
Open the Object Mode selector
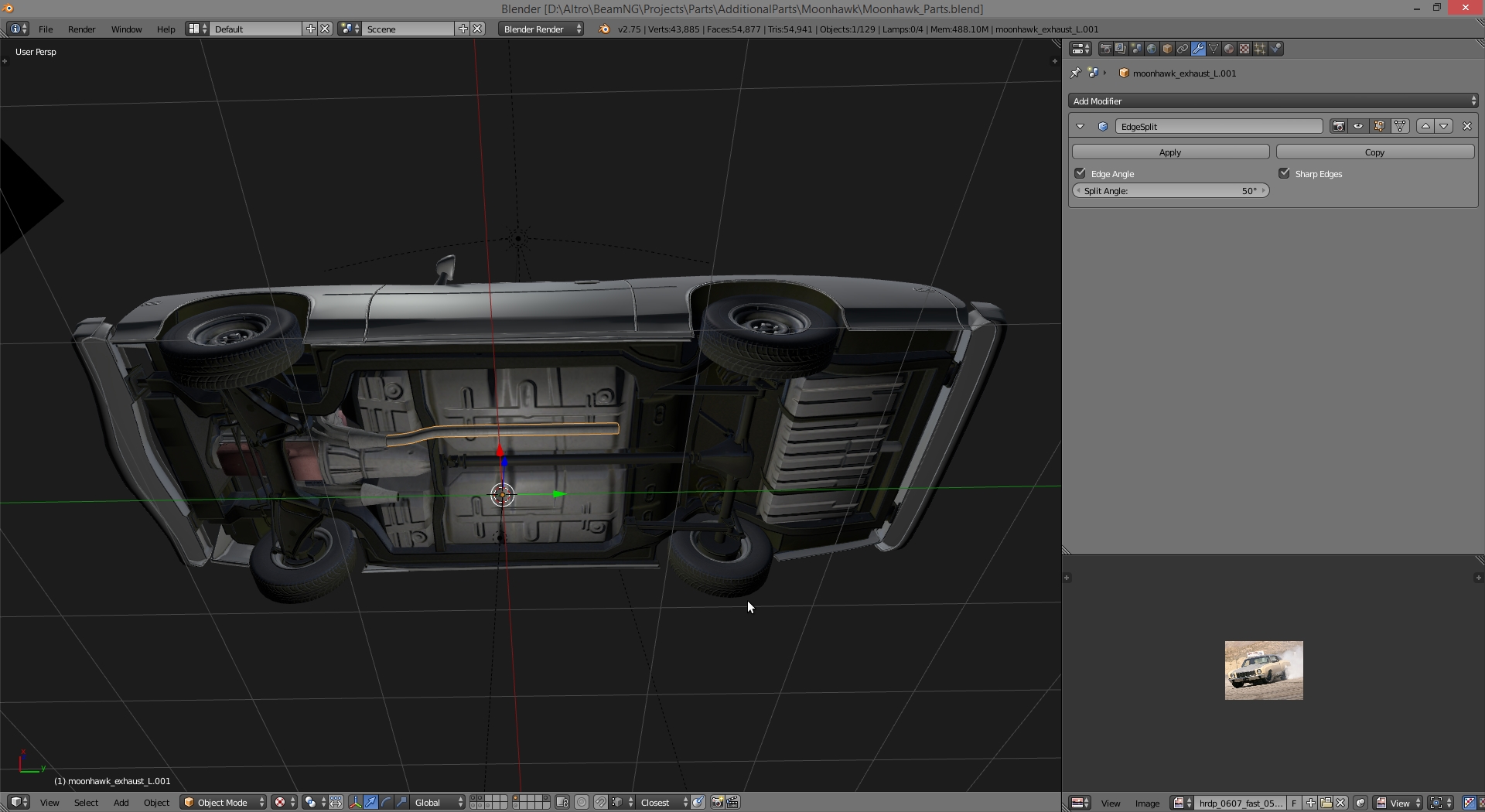tap(224, 802)
